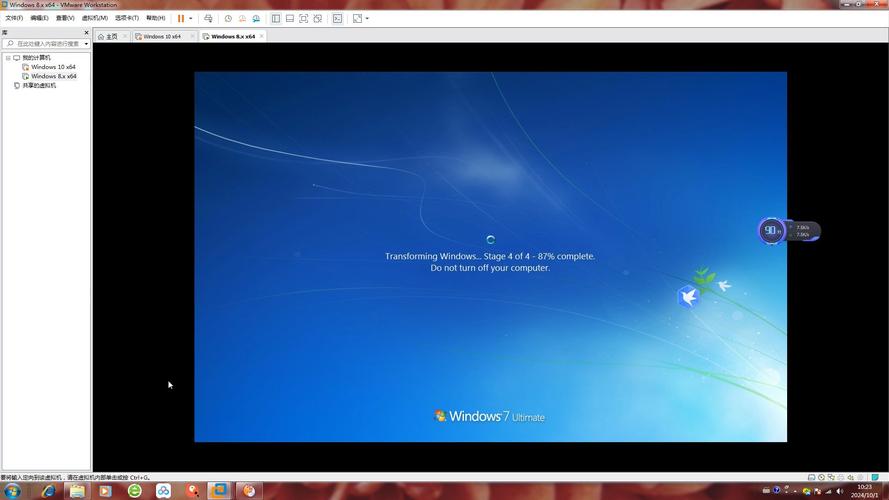
Task: Revert to the previous snapshot
Action: click(x=242, y=18)
